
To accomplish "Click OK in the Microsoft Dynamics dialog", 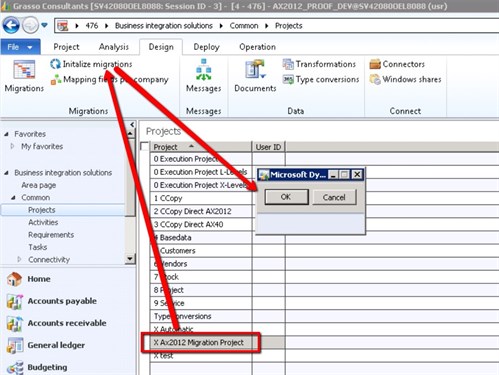I will [286, 197].
